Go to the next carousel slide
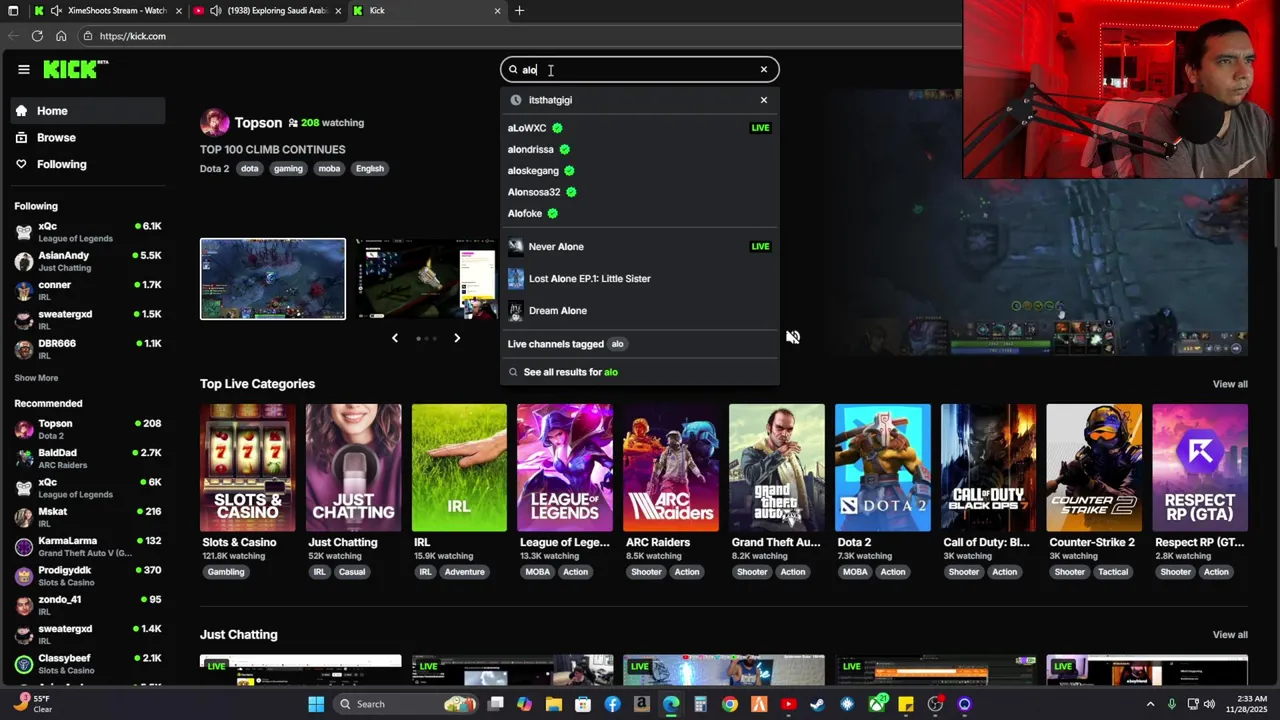 (457, 338)
